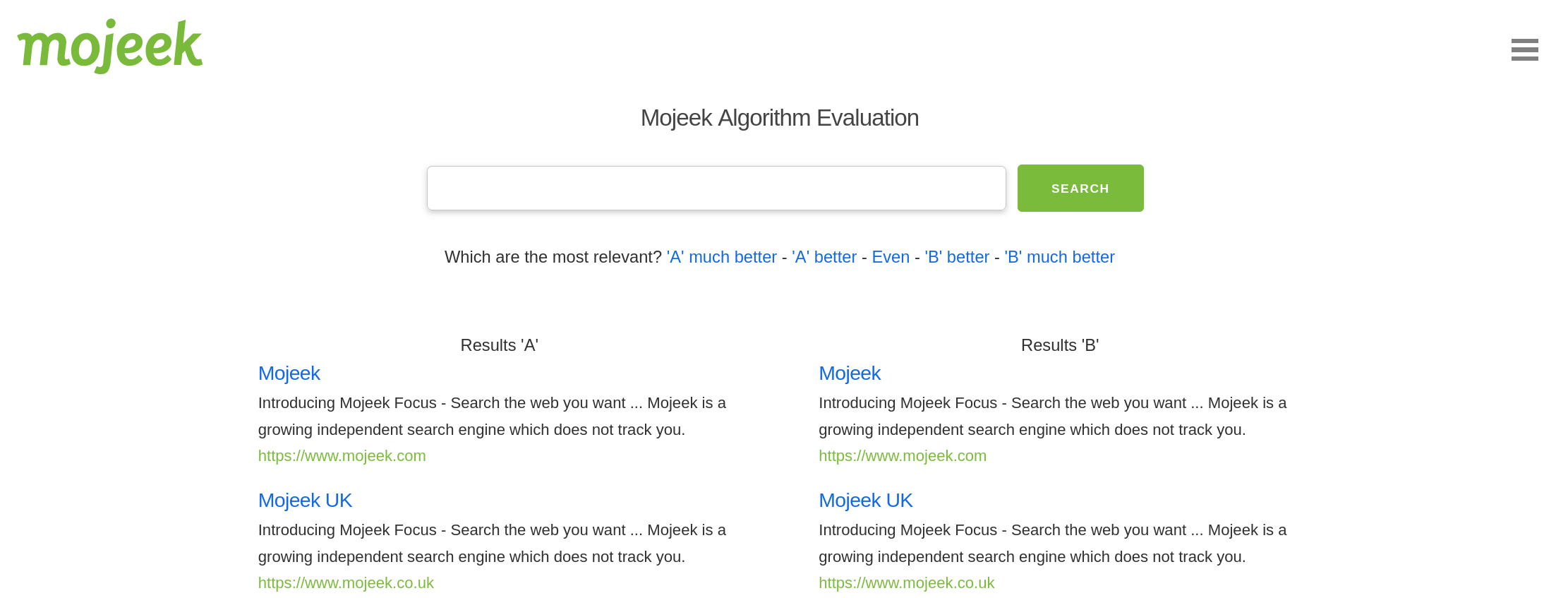Click the Results 'B' column heading
The height and width of the screenshot is (598, 1568).
tap(1060, 345)
